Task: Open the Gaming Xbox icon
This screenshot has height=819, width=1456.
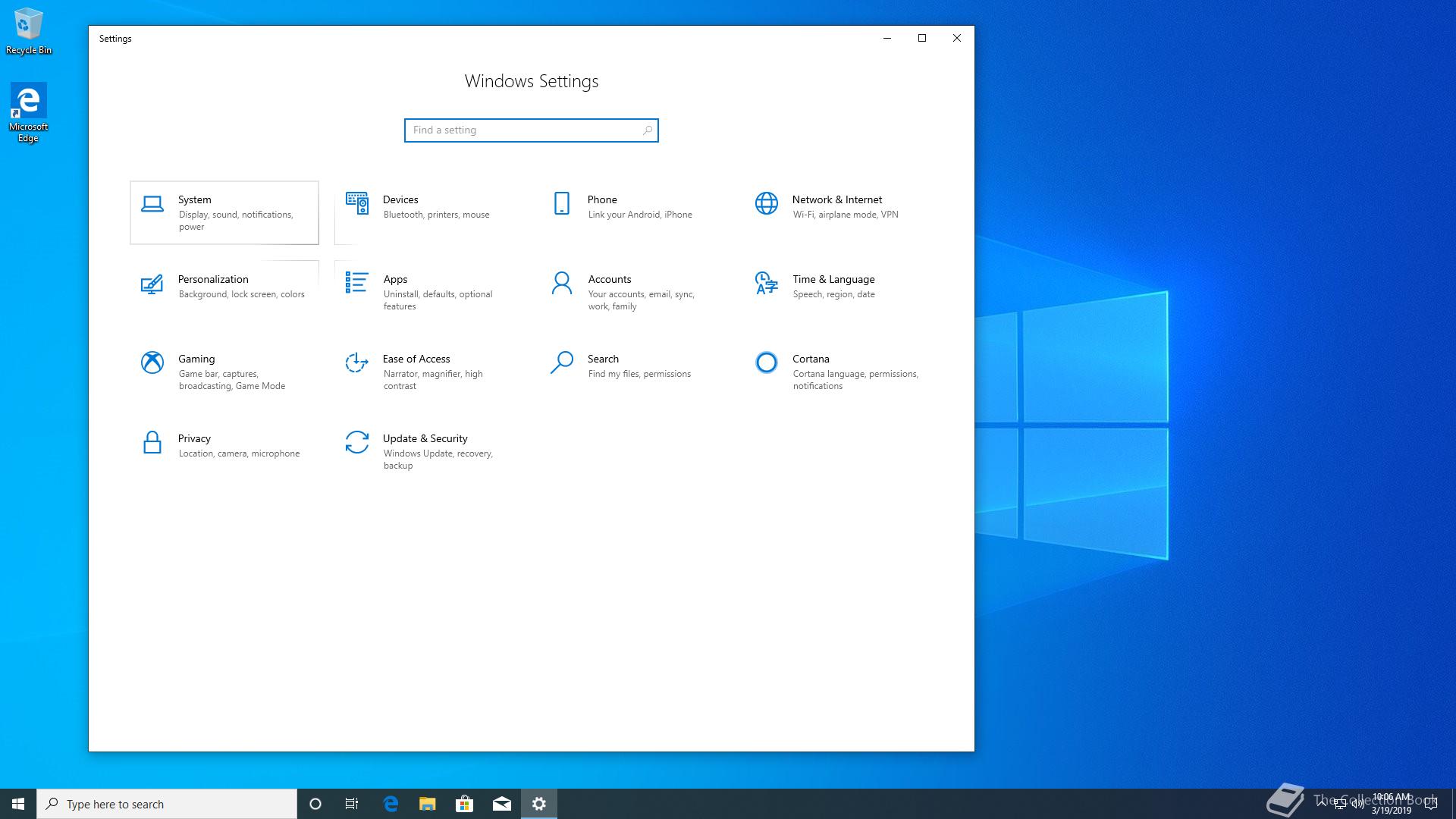Action: tap(152, 362)
